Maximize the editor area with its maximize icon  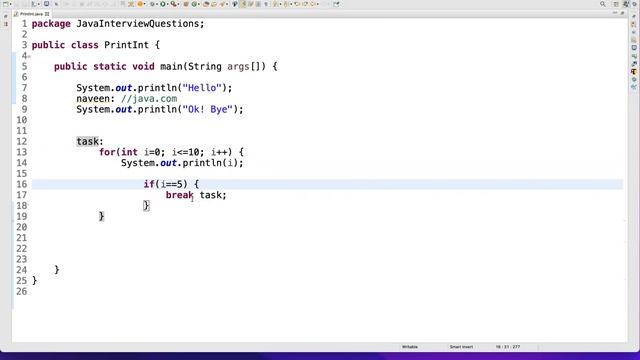pos(622,13)
